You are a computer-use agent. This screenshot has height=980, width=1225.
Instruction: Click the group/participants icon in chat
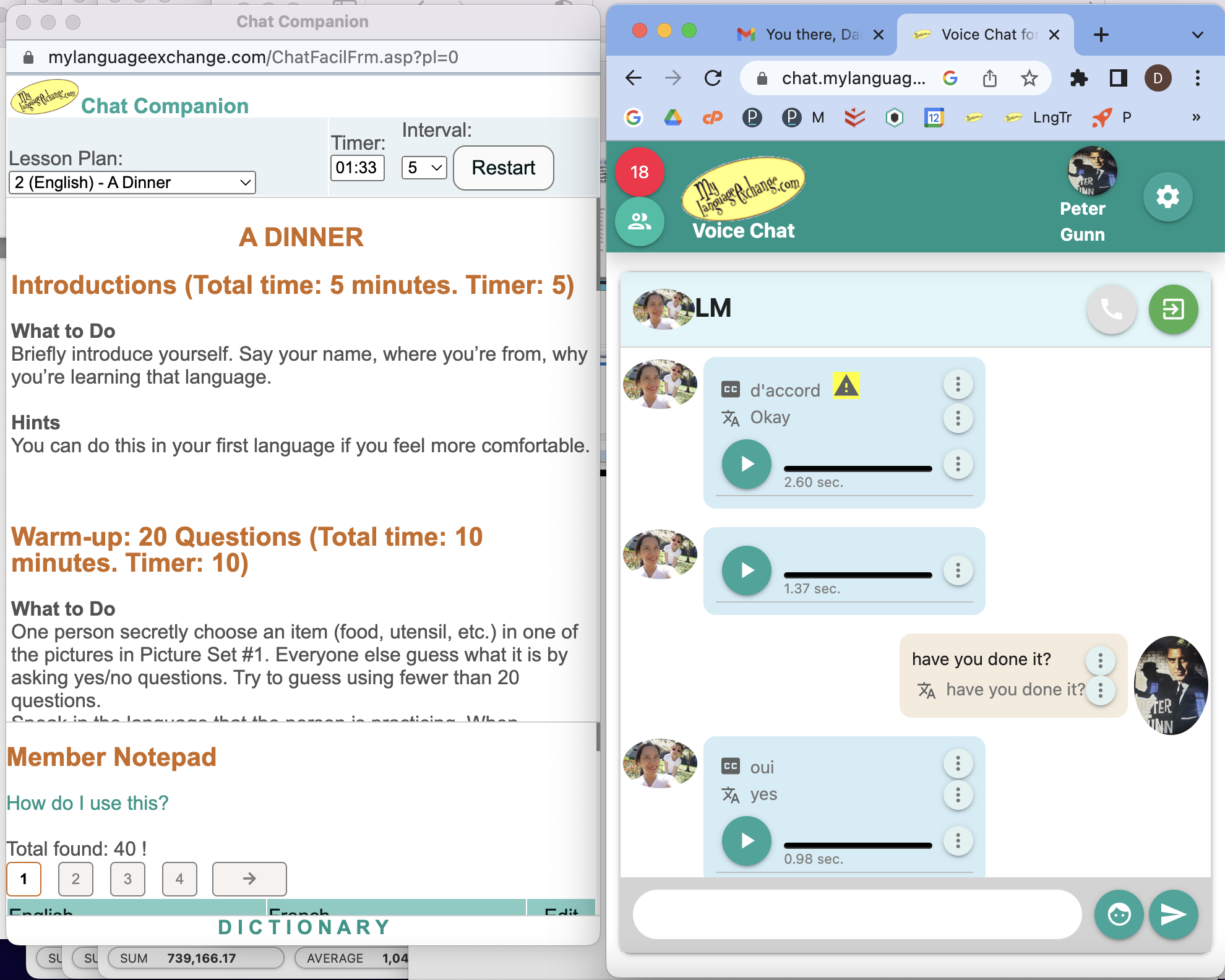640,220
